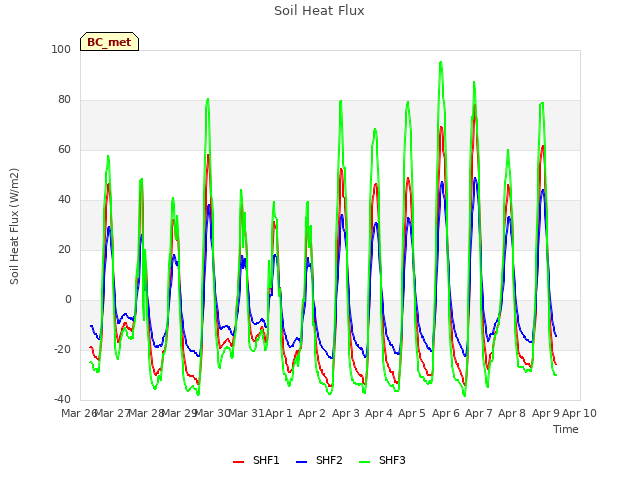Screen dimensions: 640x480
Task: Click the Mar 31 x-axis label
Action: click(x=247, y=413)
